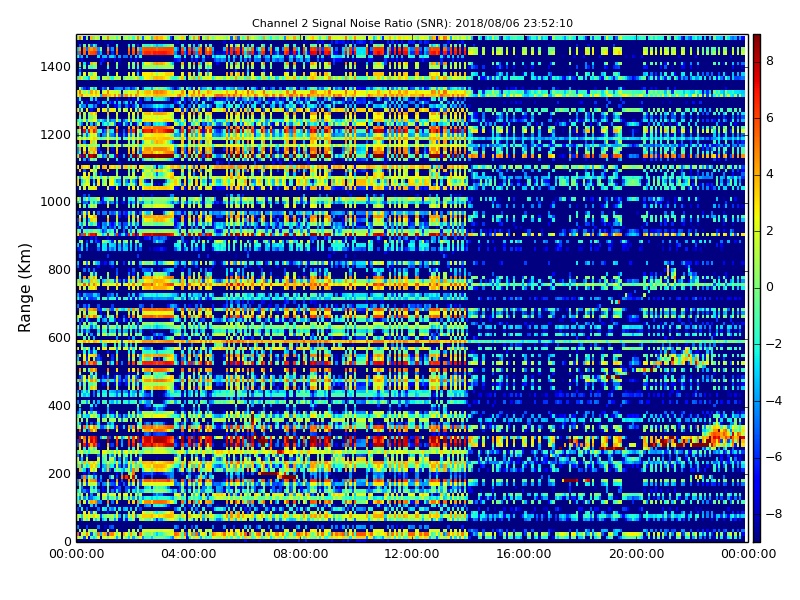Select the 200 range tick label
Screen dimensions: 800x600
(59, 473)
